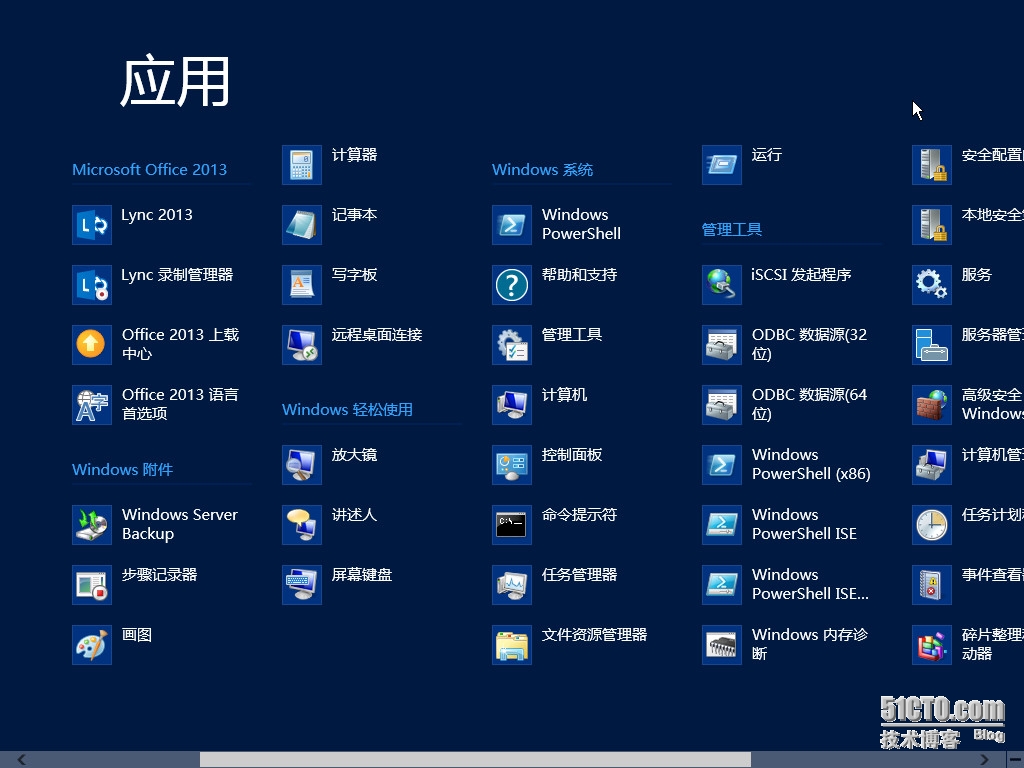Select the Windows 轻松使用 group header
The image size is (1024, 768).
[347, 409]
